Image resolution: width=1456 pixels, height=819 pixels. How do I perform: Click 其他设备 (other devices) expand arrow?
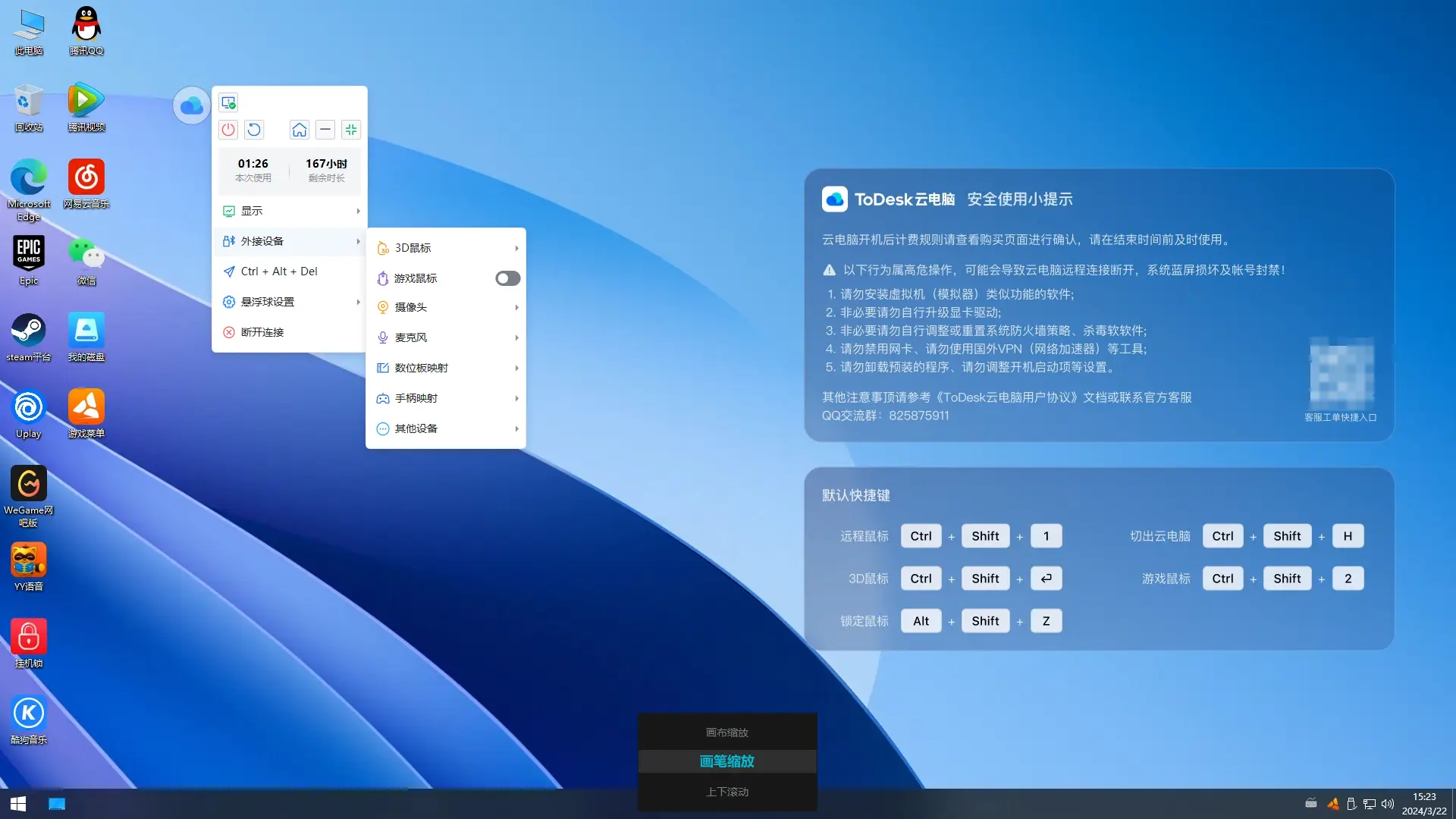(x=515, y=428)
